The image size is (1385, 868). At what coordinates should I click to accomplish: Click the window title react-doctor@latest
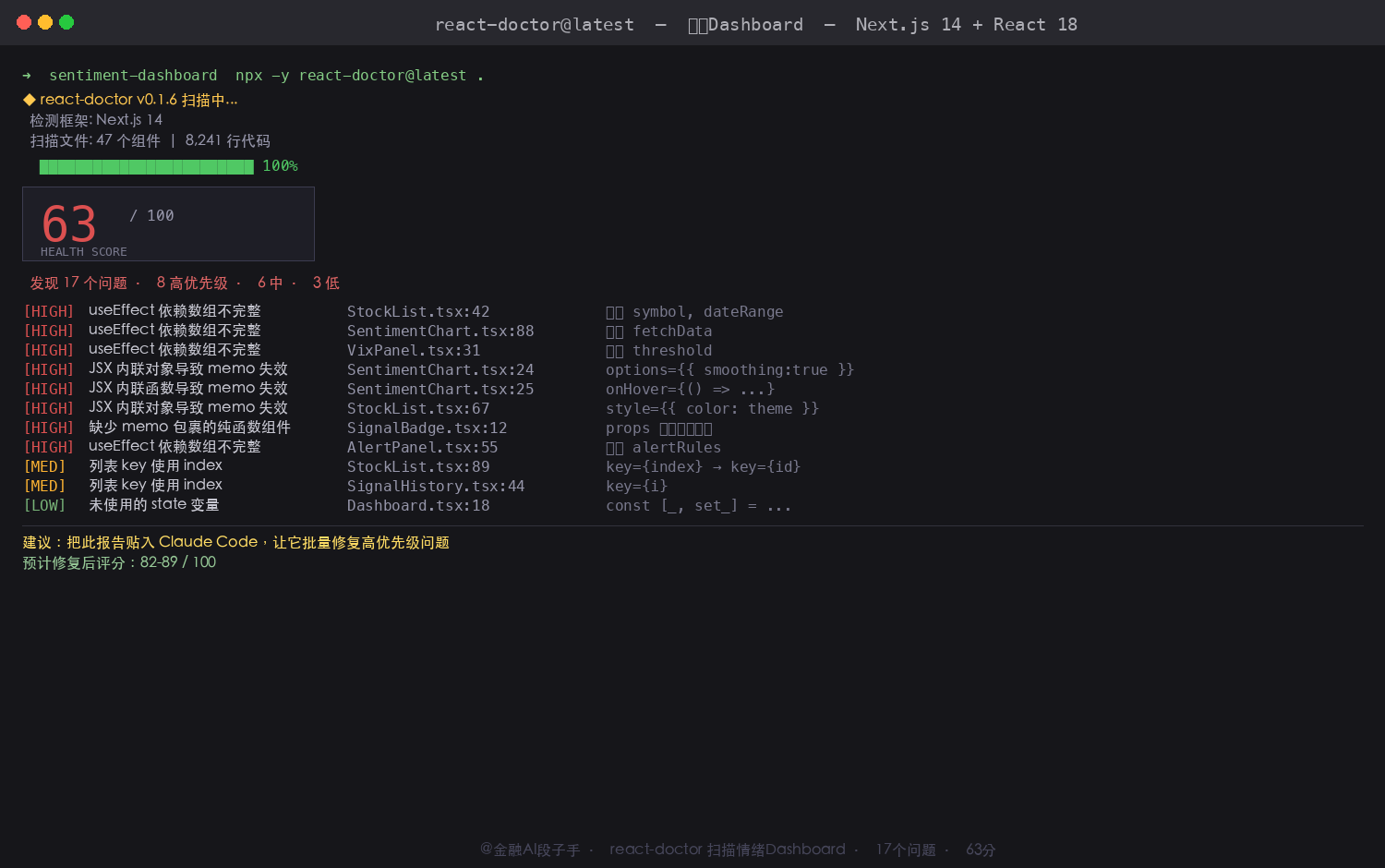click(535, 25)
